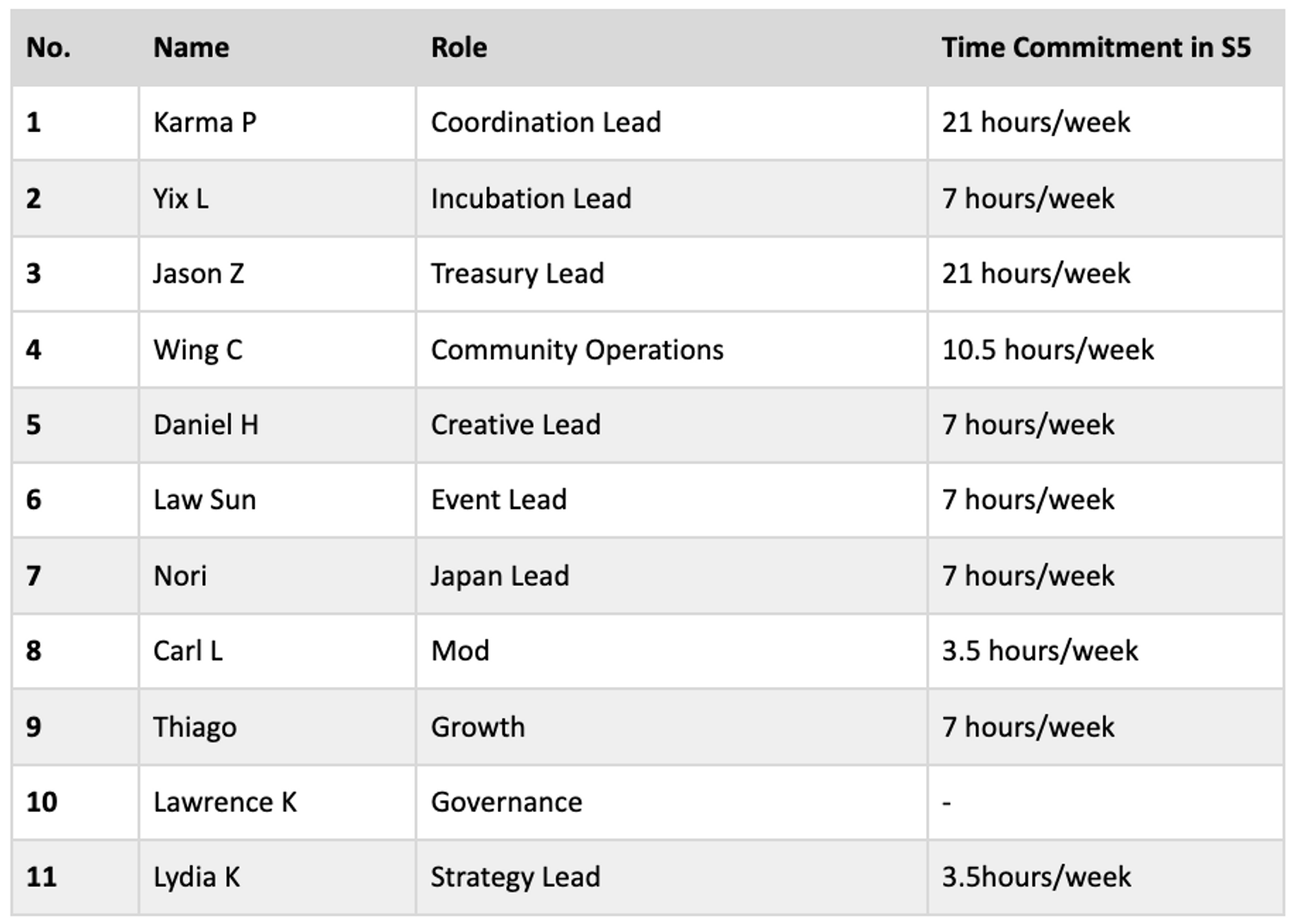Click the 'Daniel H' name cell
The height and width of the screenshot is (924, 1292).
[206, 425]
